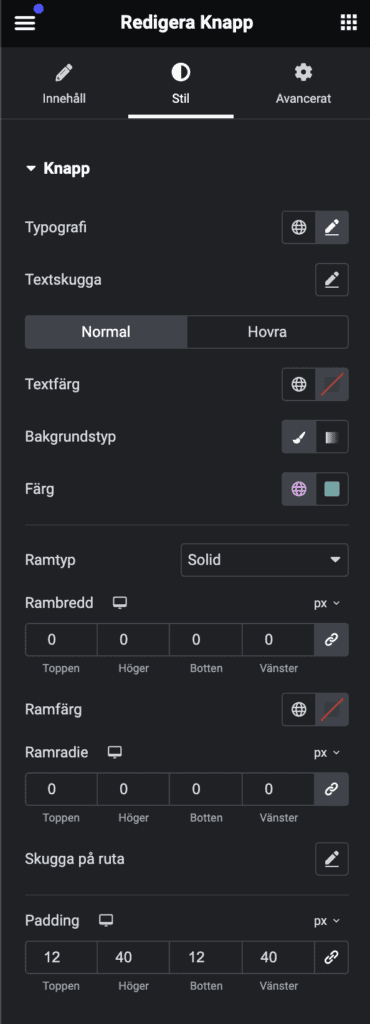370x1024 pixels.
Task: Switch to the Avancerat tab
Action: 303,84
